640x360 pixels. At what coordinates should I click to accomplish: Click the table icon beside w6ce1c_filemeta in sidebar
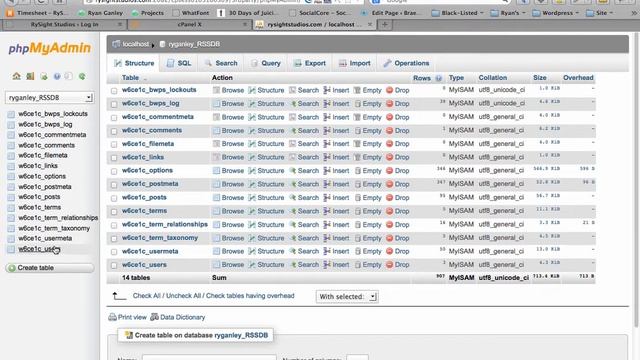pyautogui.click(x=11, y=156)
